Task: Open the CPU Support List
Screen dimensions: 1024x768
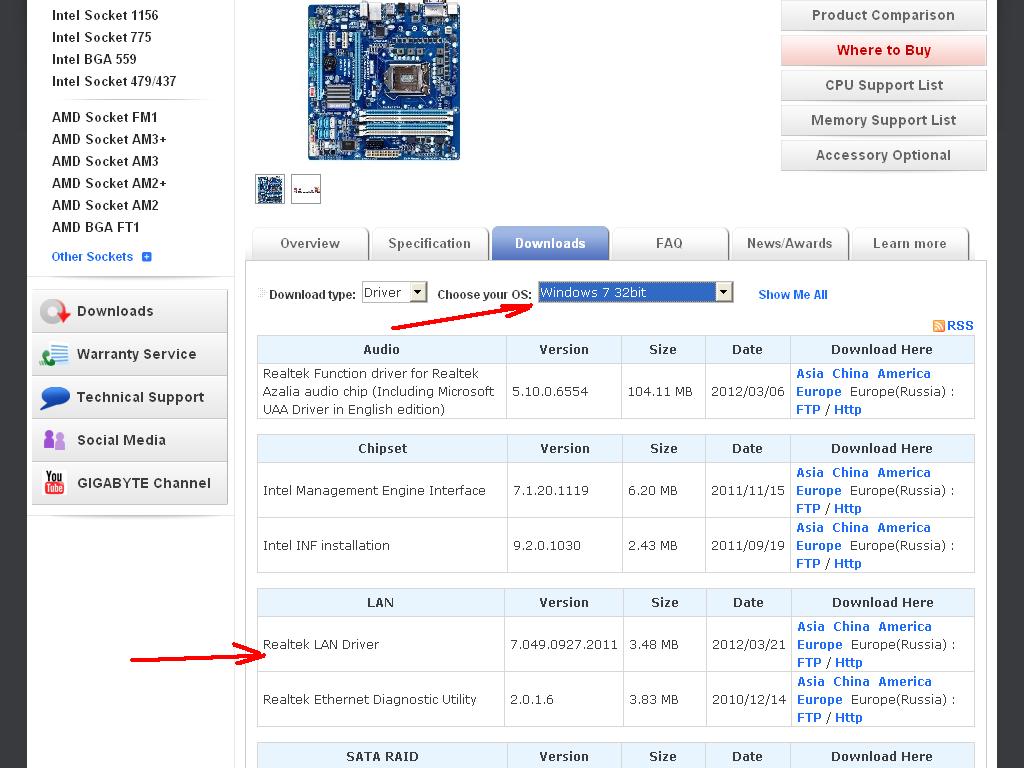Action: tap(884, 86)
